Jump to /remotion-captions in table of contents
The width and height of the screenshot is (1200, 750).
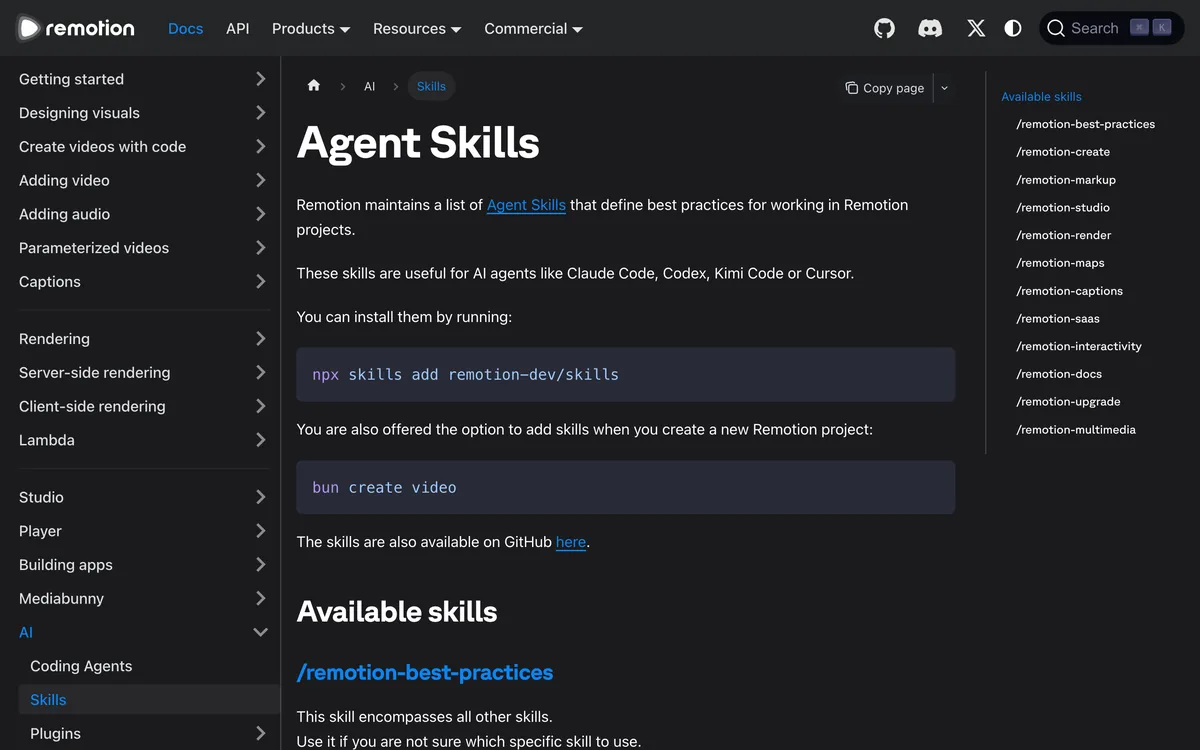[x=1069, y=291]
